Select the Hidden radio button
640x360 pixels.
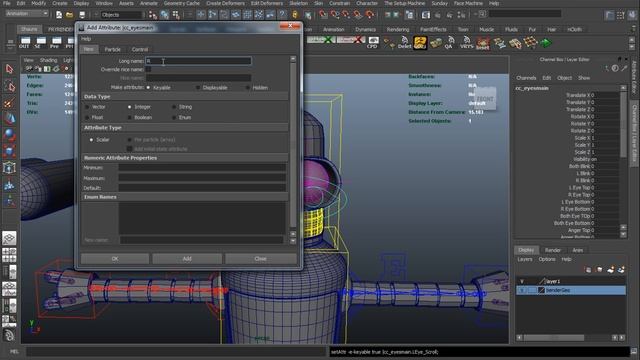coord(248,87)
